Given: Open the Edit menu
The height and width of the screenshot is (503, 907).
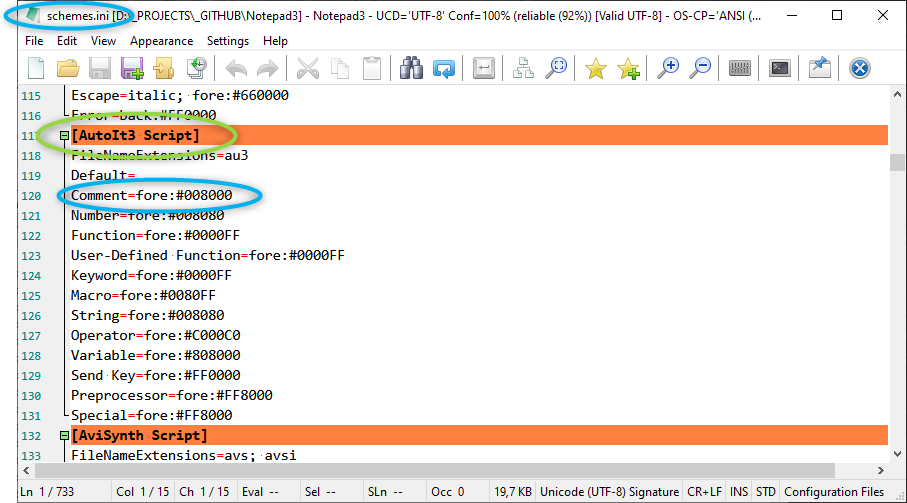Looking at the screenshot, I should pos(67,41).
